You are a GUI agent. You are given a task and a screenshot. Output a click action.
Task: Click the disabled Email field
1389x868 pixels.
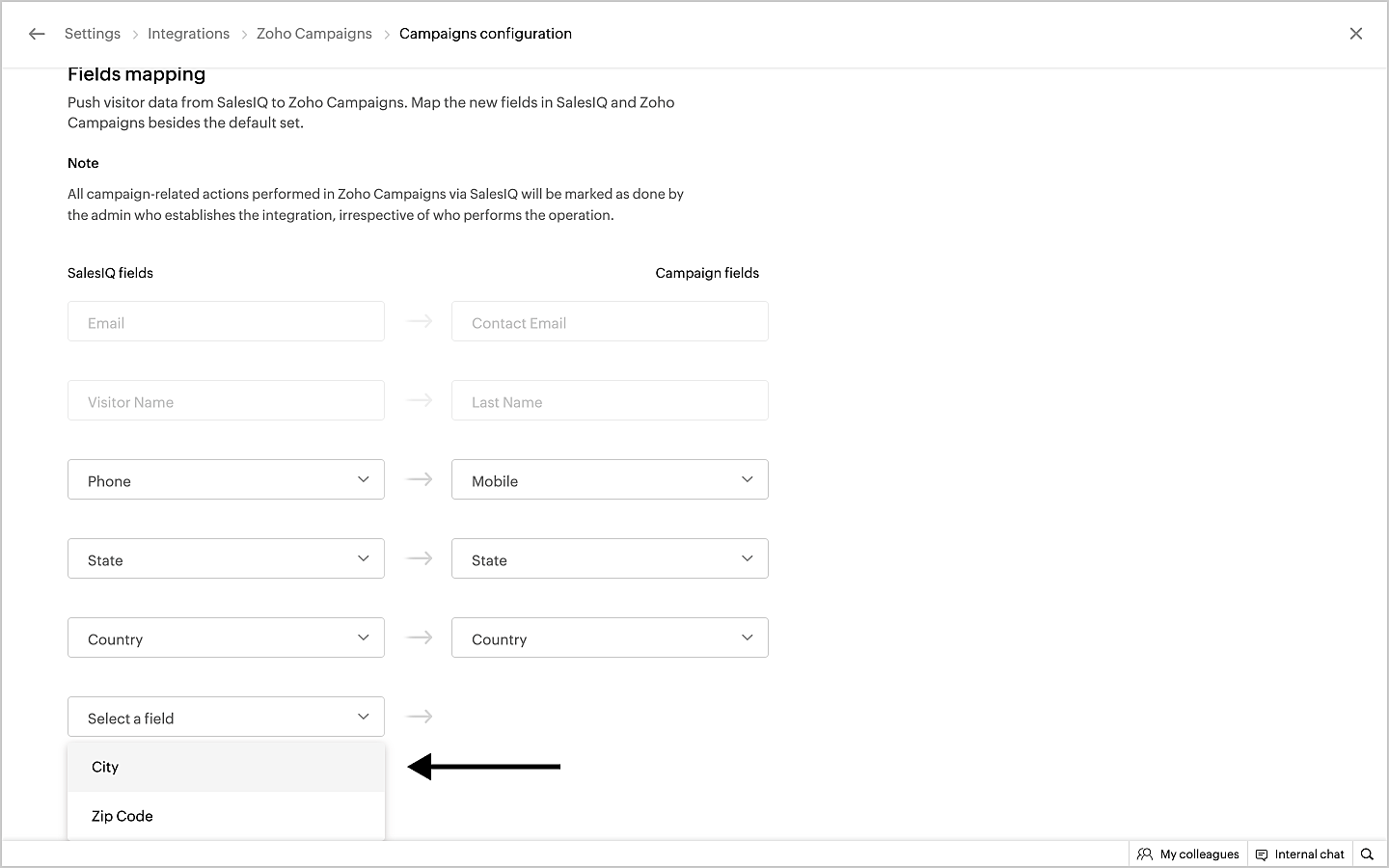(226, 322)
